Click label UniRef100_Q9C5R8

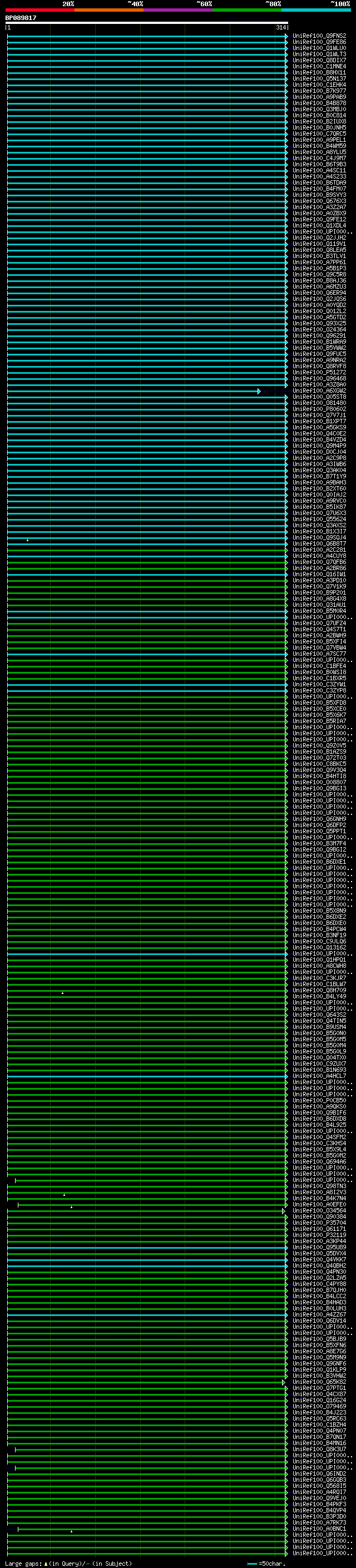coord(319,275)
